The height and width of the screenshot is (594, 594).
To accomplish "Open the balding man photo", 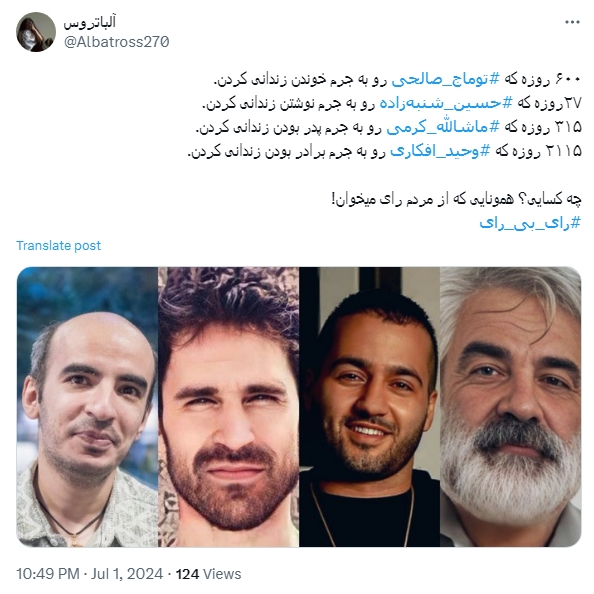I will pyautogui.click(x=87, y=407).
